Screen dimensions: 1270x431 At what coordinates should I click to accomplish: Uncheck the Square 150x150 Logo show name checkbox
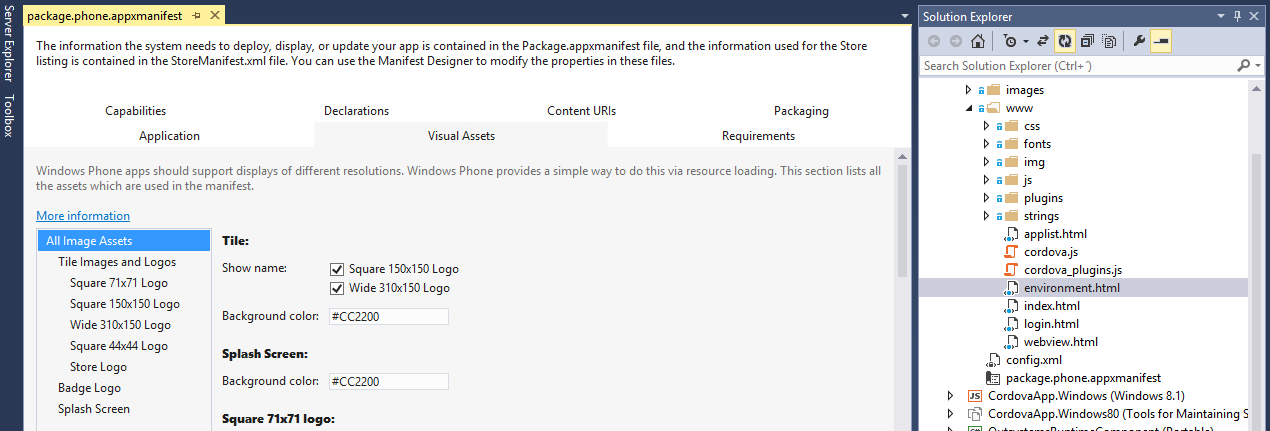click(337, 269)
